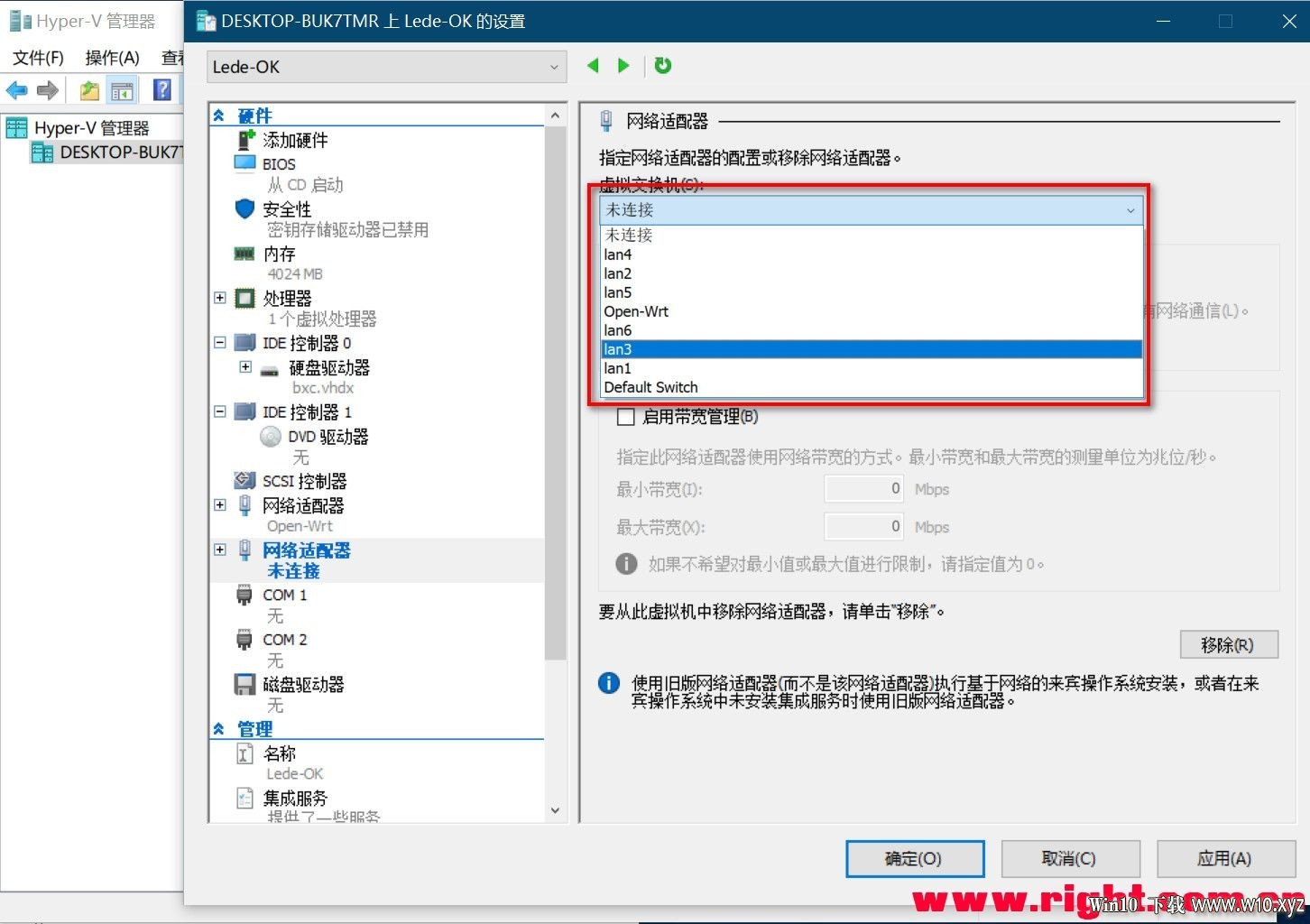Open the 文件(F) menu
The height and width of the screenshot is (924, 1310).
click(38, 58)
